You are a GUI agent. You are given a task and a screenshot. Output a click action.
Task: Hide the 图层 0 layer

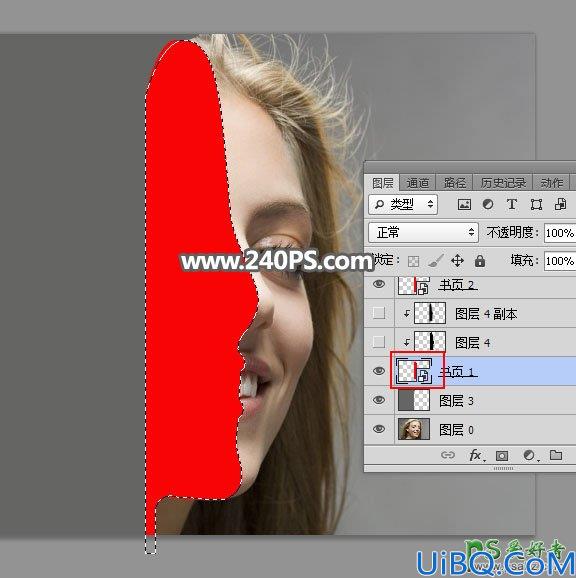coord(379,429)
